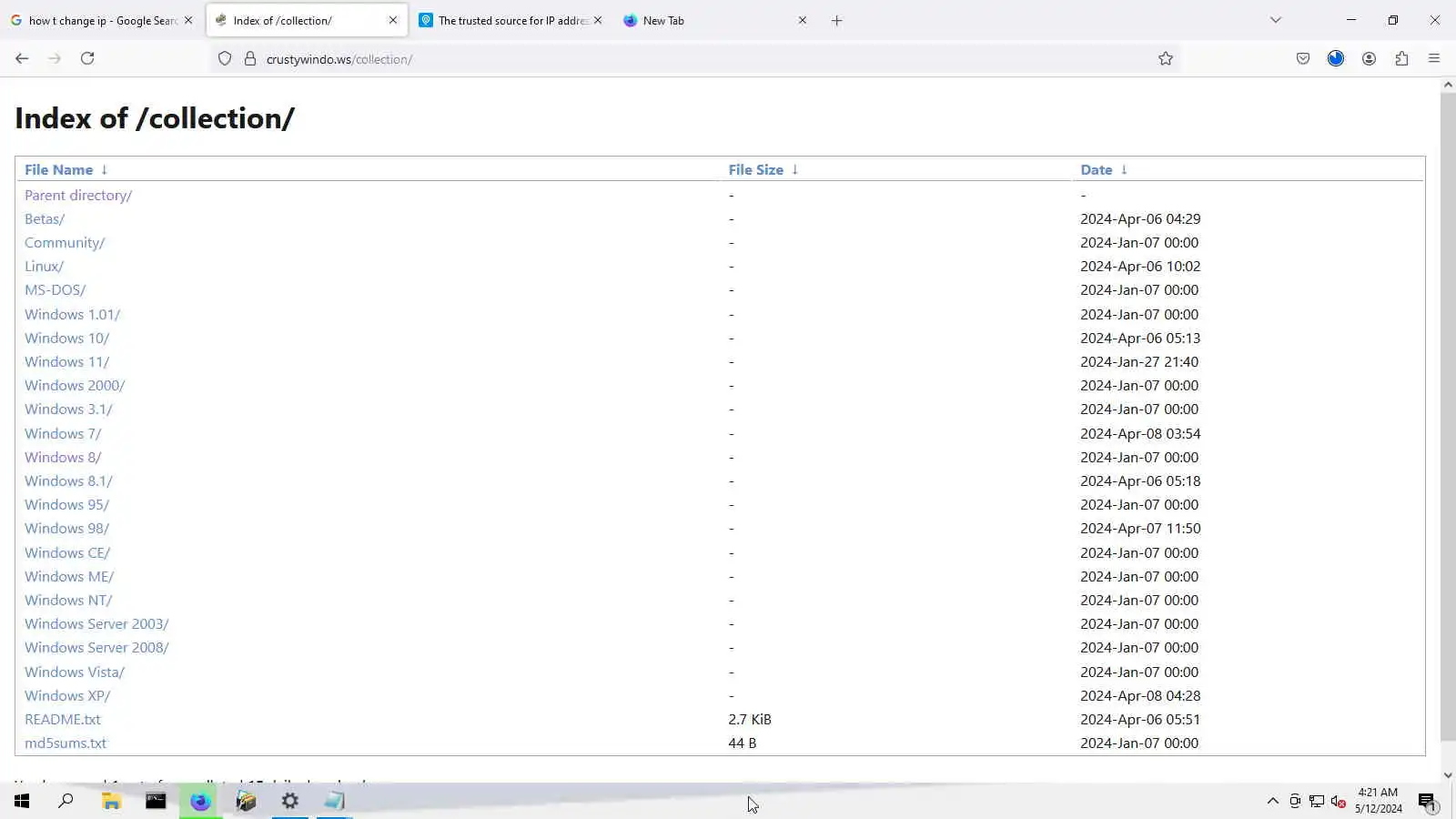Open the Extensions puzzle icon

[1401, 59]
